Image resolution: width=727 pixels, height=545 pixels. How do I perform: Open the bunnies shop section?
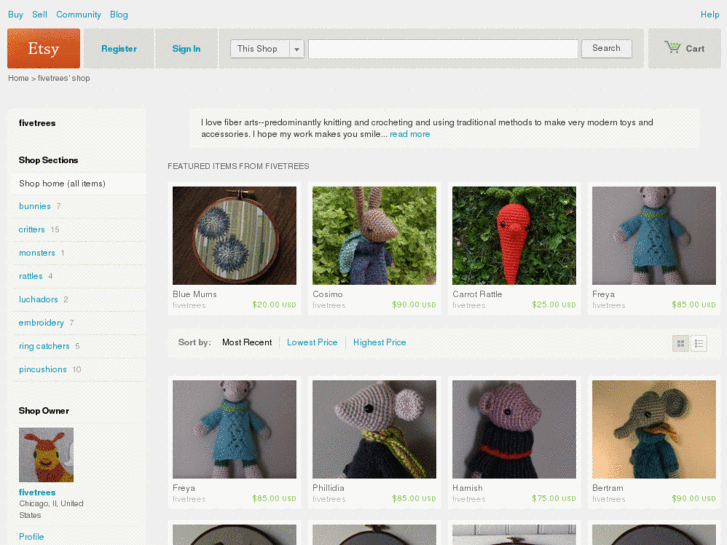click(x=35, y=206)
